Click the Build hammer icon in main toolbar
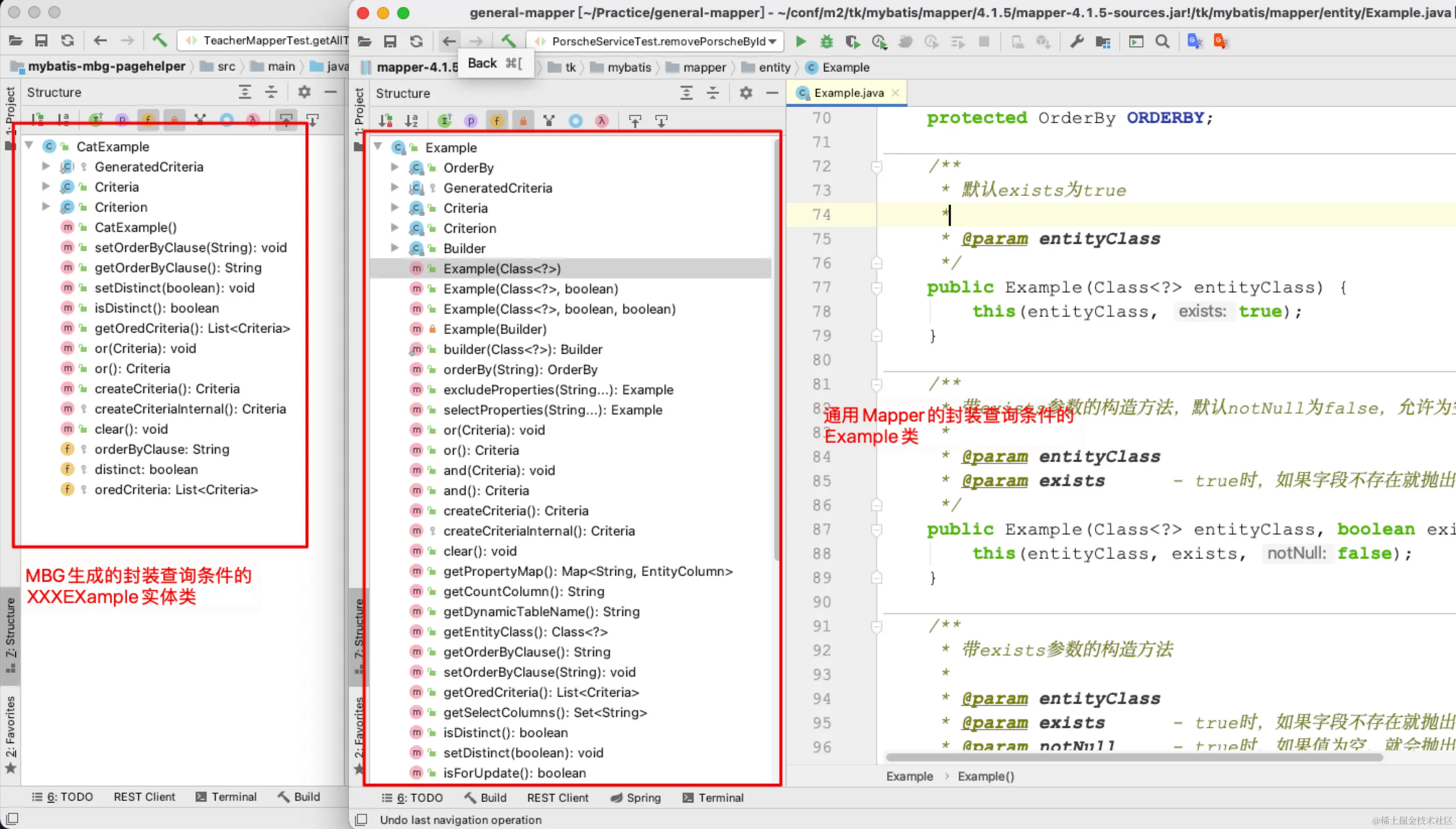 508,41
